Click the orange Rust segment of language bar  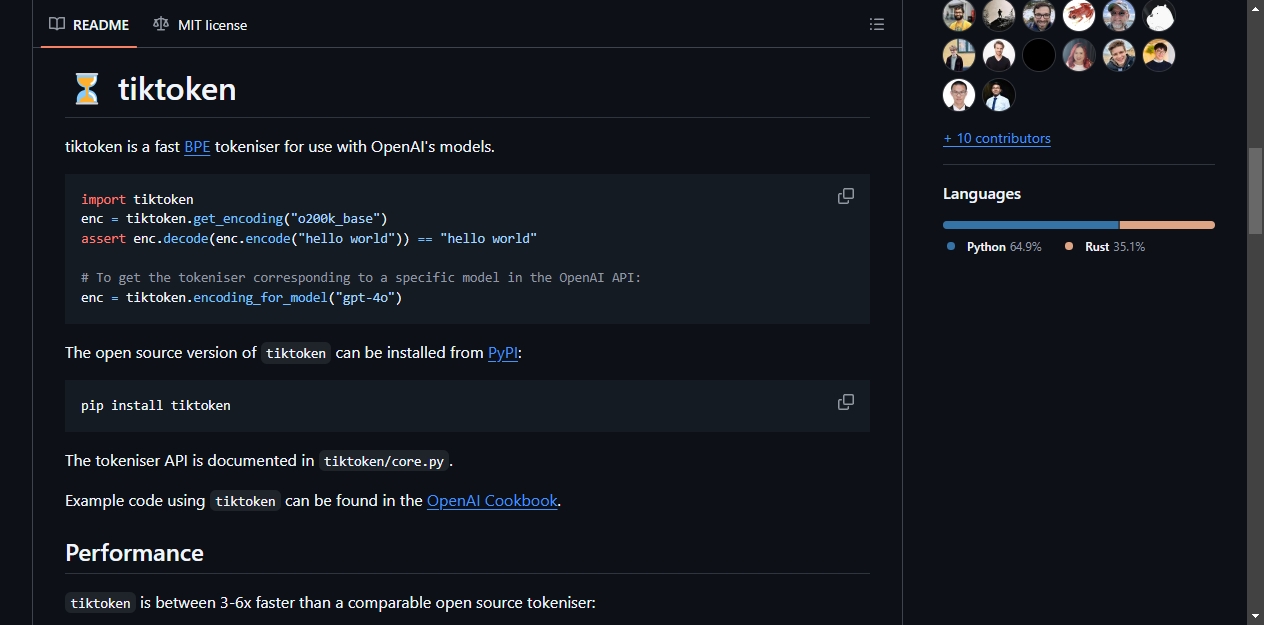1167,225
